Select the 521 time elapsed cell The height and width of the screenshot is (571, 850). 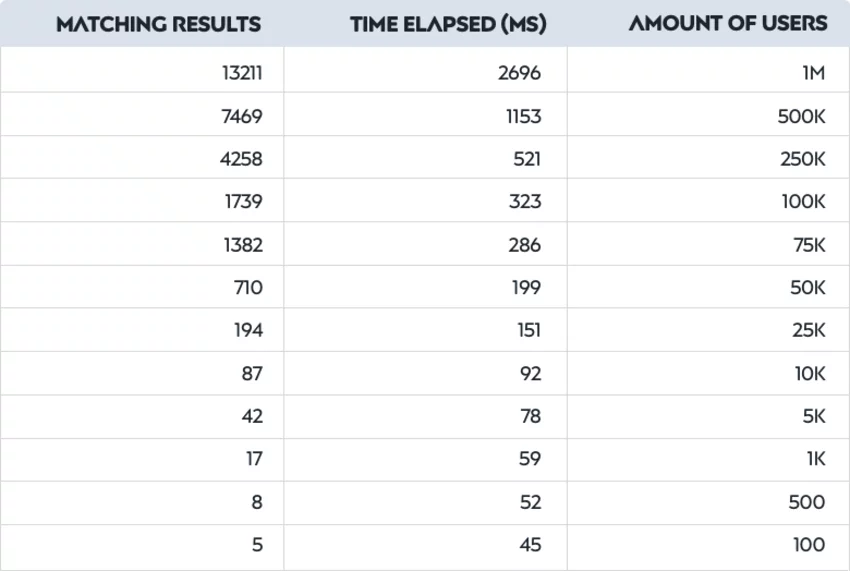426,157
